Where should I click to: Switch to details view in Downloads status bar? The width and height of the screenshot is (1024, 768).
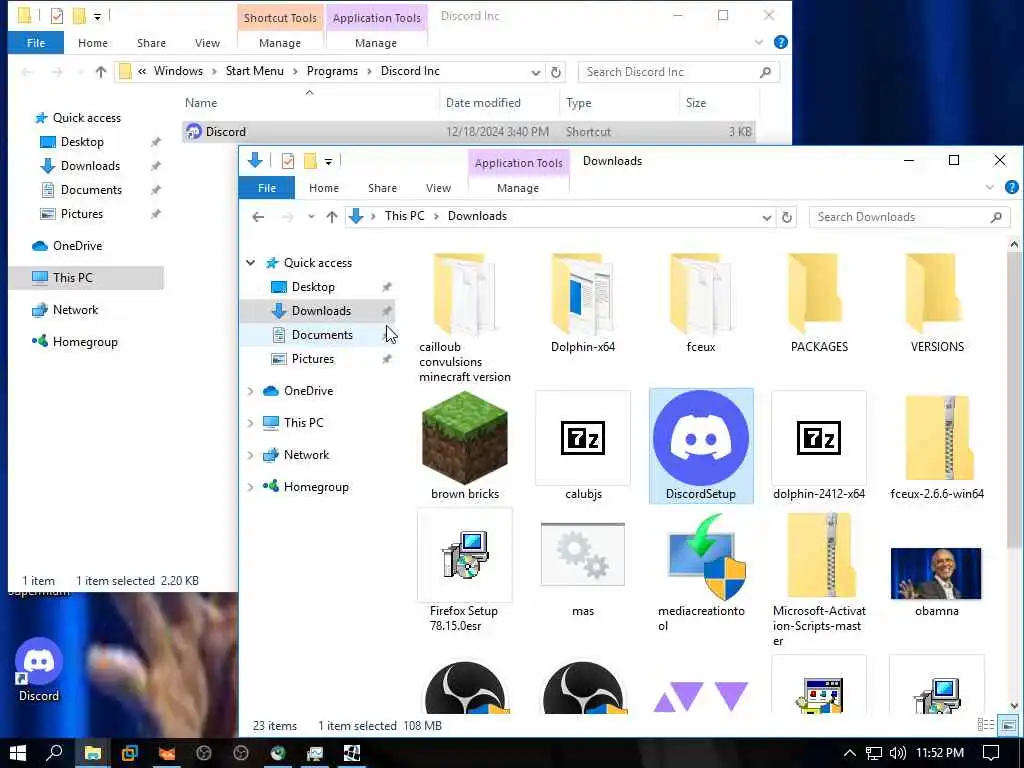pyautogui.click(x=986, y=726)
